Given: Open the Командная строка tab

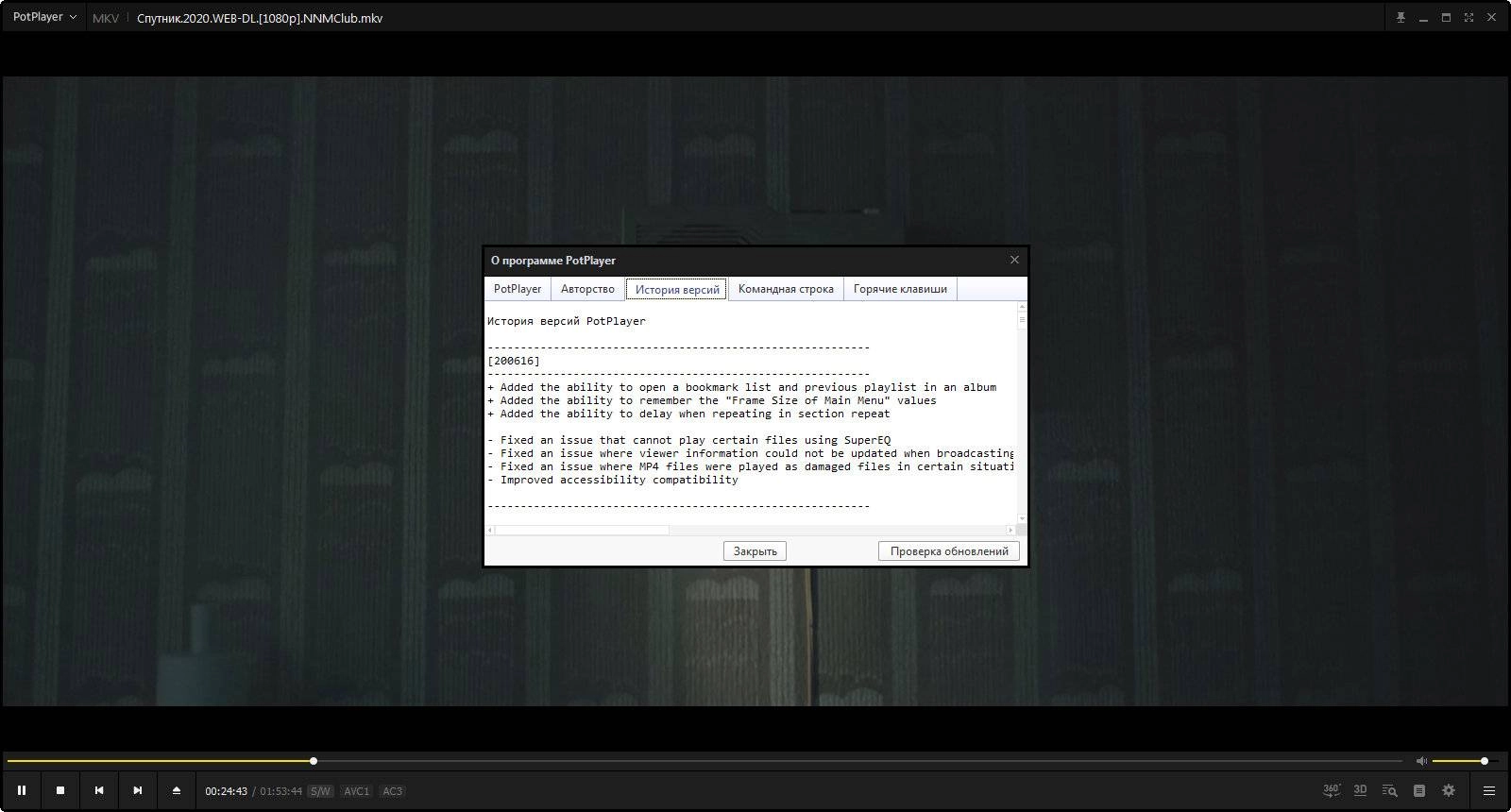Looking at the screenshot, I should tap(786, 289).
